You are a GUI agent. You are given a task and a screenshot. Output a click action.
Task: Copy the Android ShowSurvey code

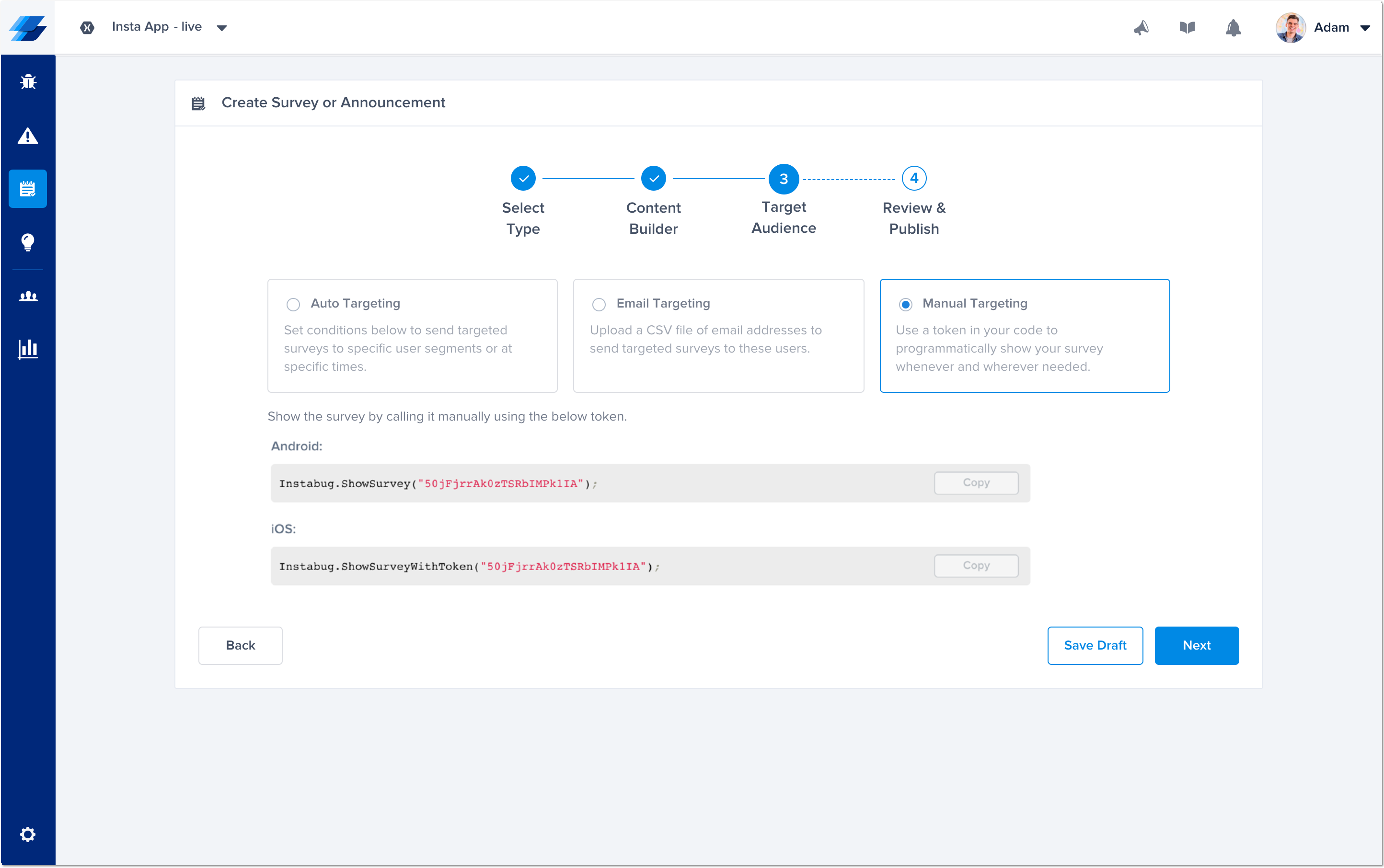(x=976, y=483)
